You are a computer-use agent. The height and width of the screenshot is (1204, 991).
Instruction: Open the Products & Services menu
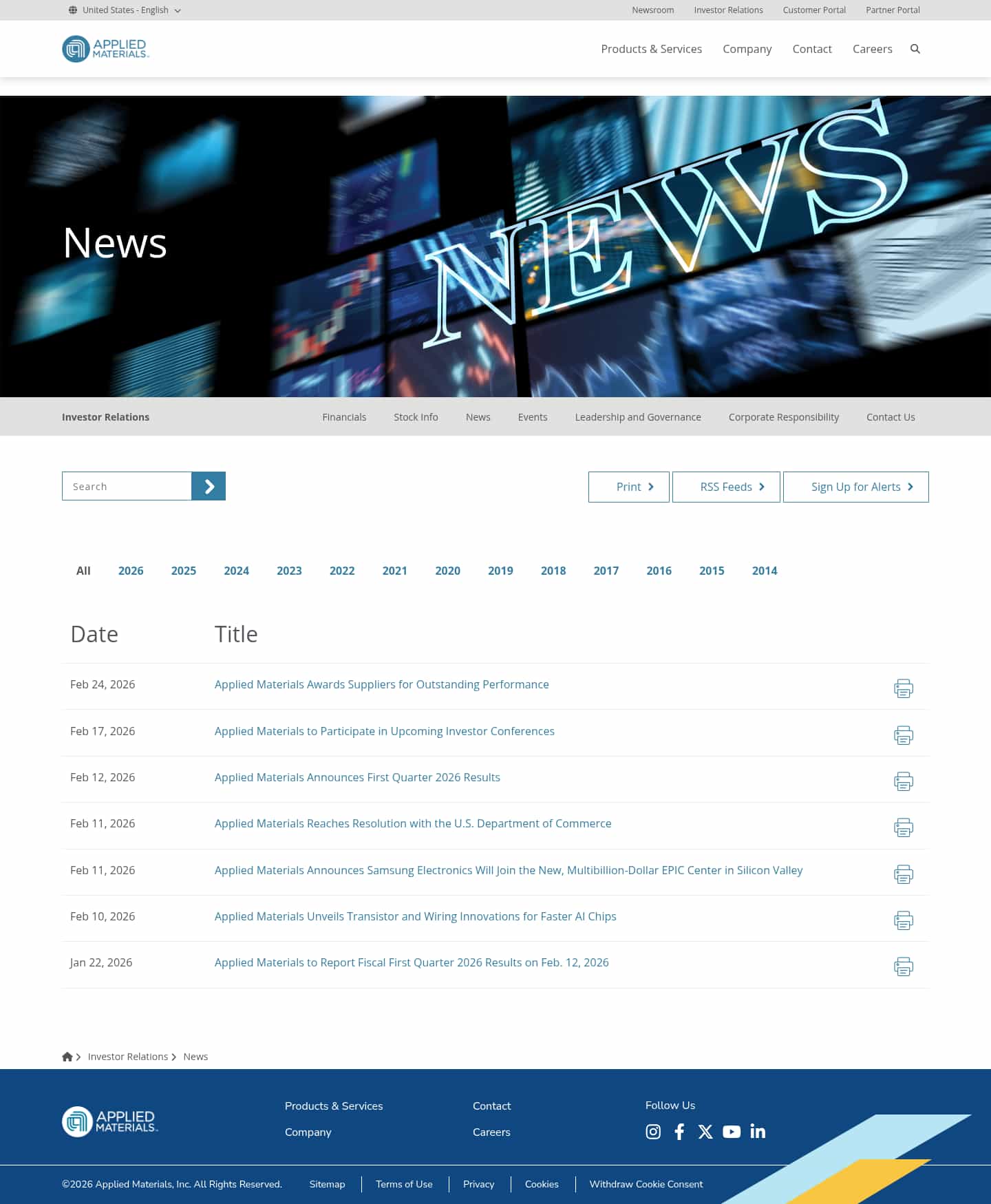point(652,49)
